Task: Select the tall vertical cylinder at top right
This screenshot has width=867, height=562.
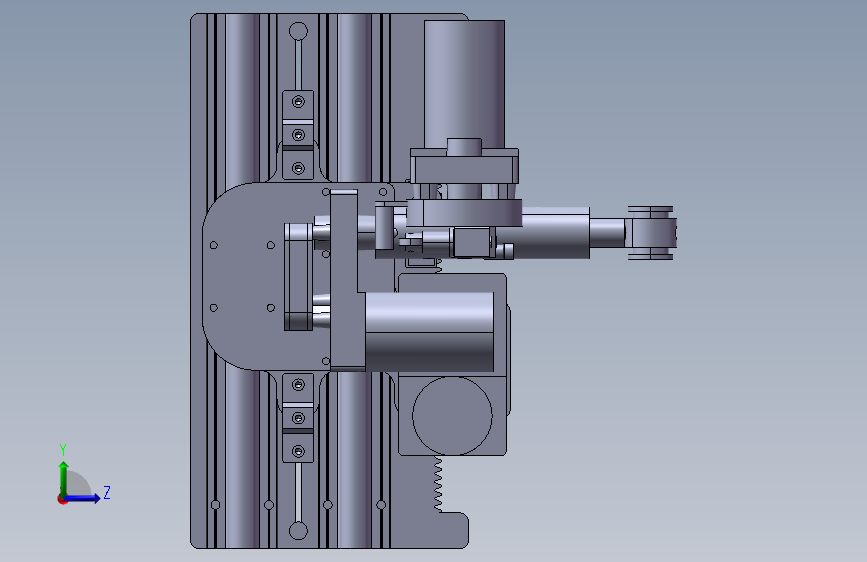Action: pos(464,83)
